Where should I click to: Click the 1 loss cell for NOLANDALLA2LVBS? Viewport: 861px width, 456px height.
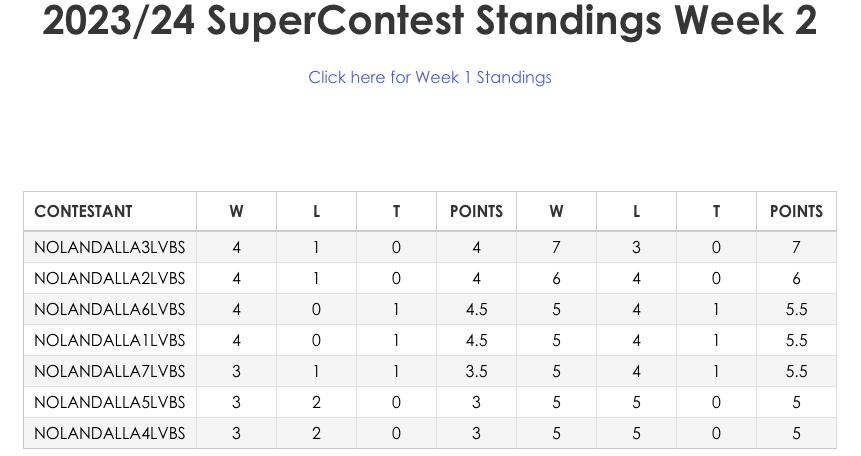pyautogui.click(x=316, y=278)
